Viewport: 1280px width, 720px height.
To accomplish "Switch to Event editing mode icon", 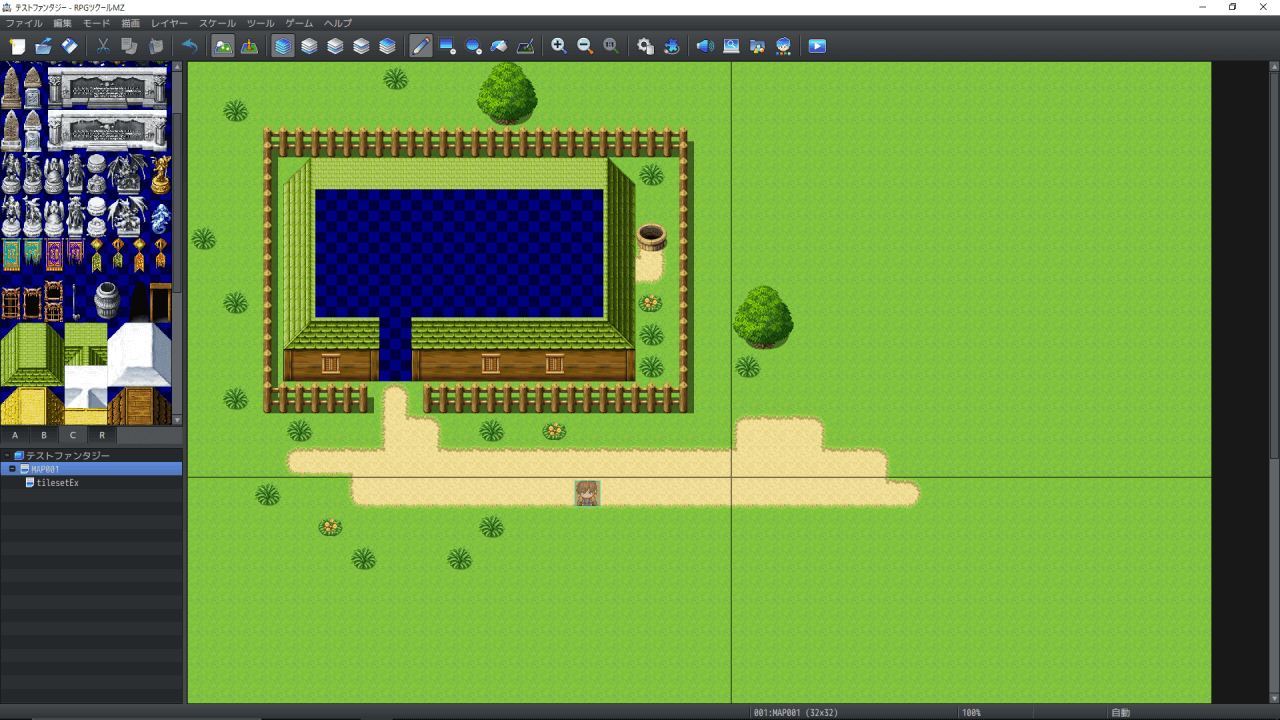I will [249, 46].
